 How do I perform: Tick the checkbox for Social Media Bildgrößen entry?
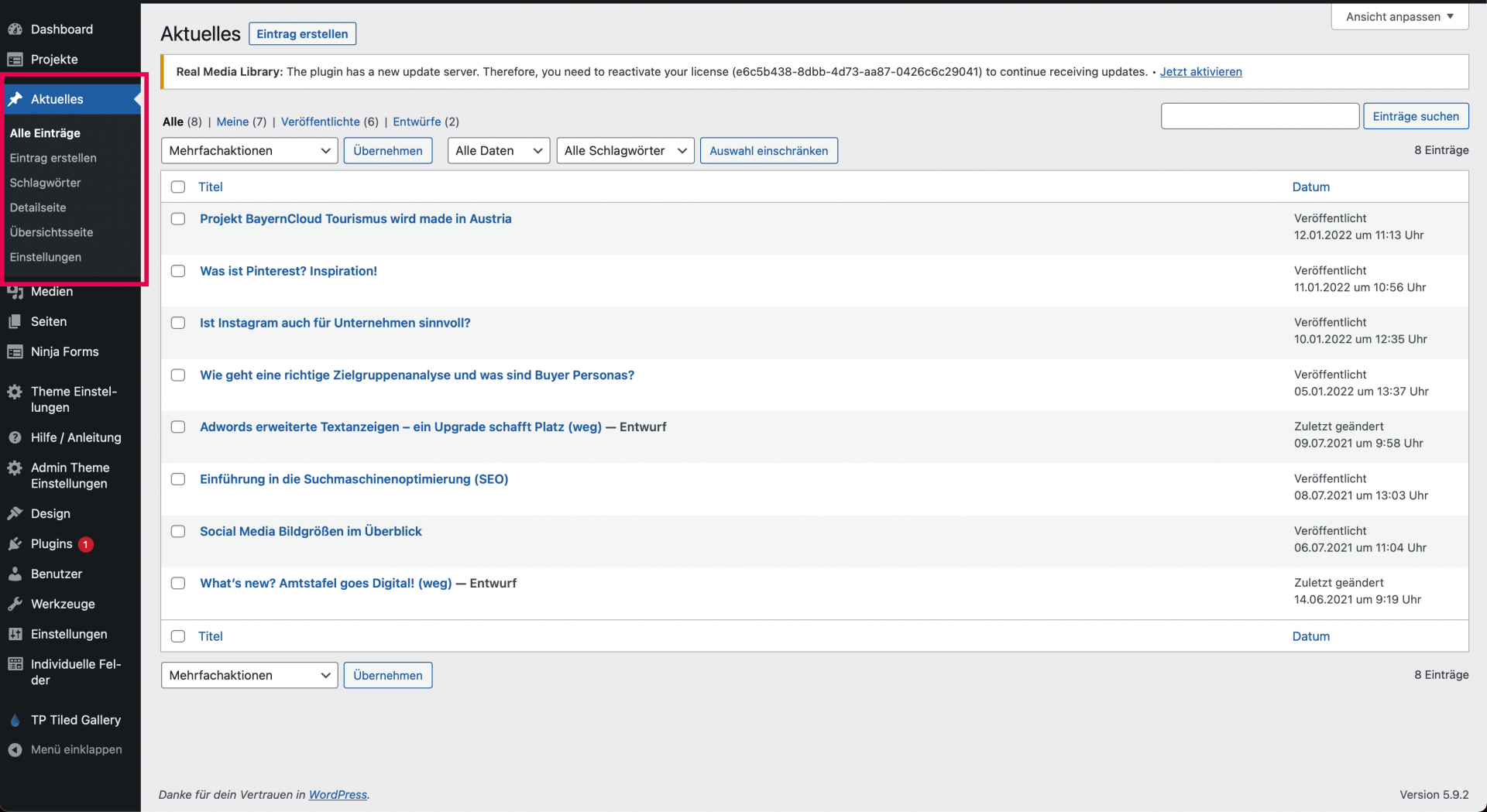[178, 532]
